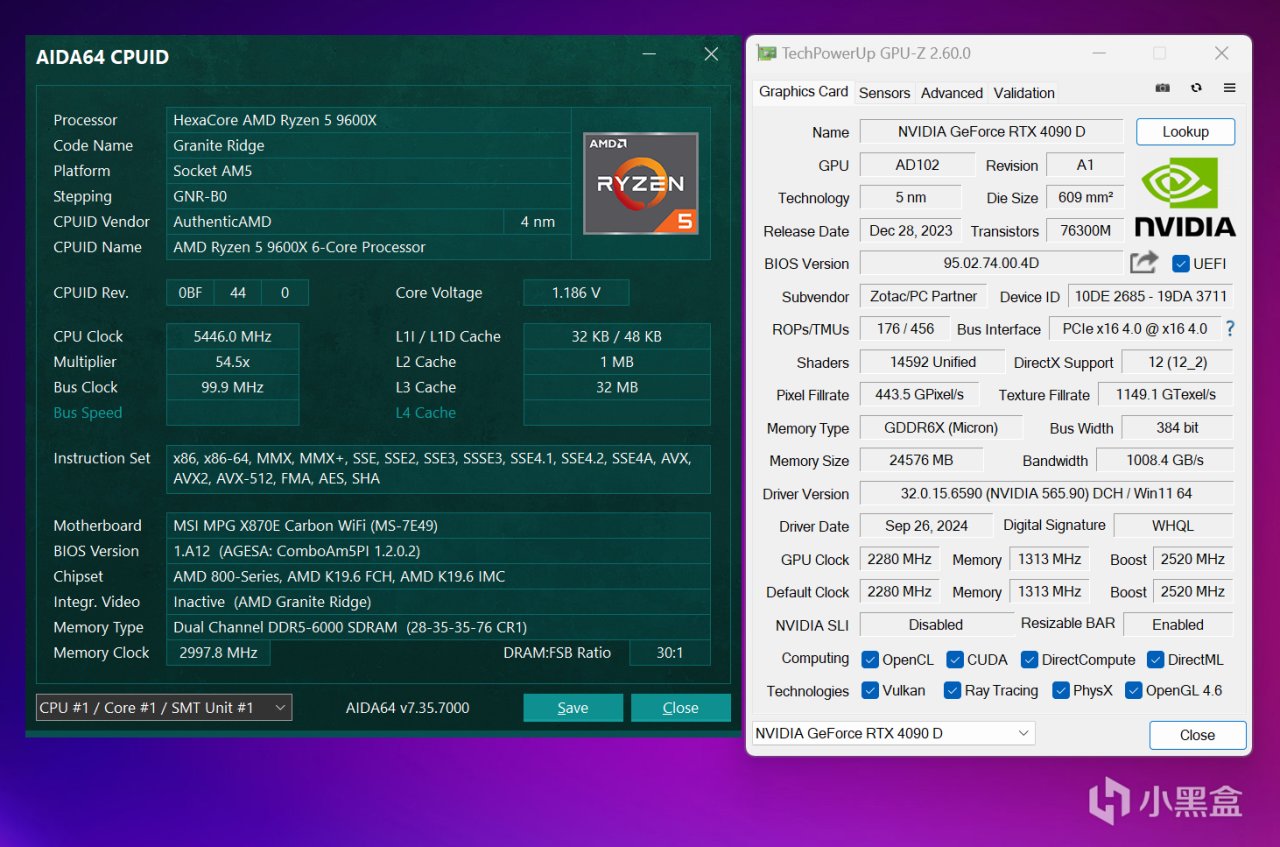
Task: Click the Lookup button in GPU-Z
Action: pyautogui.click(x=1185, y=132)
